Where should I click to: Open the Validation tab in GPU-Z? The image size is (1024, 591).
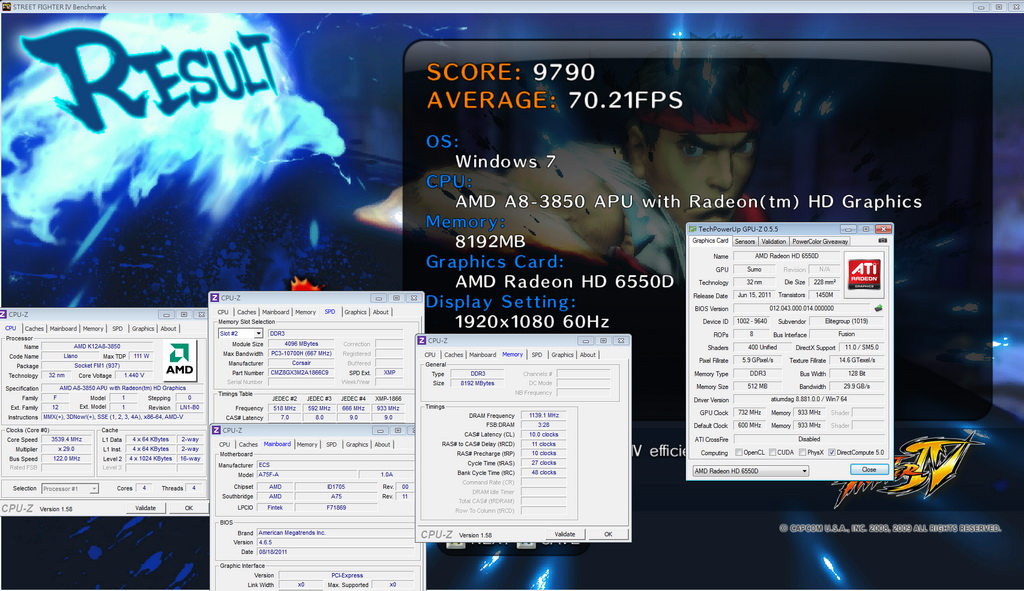(x=773, y=242)
